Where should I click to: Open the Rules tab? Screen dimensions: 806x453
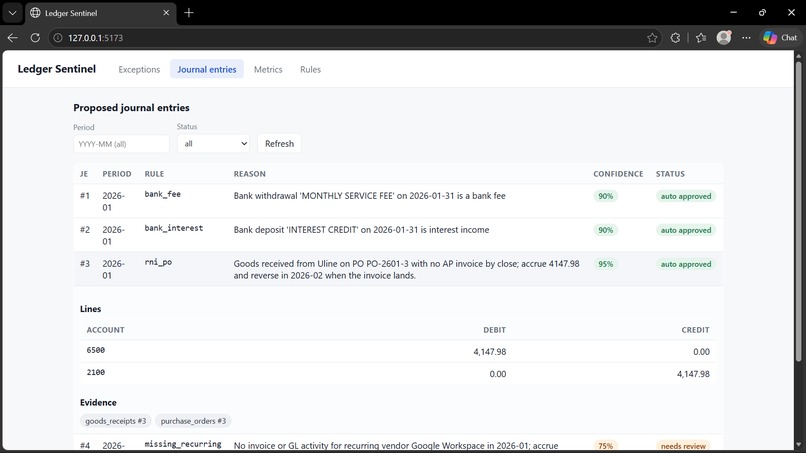pyautogui.click(x=310, y=69)
